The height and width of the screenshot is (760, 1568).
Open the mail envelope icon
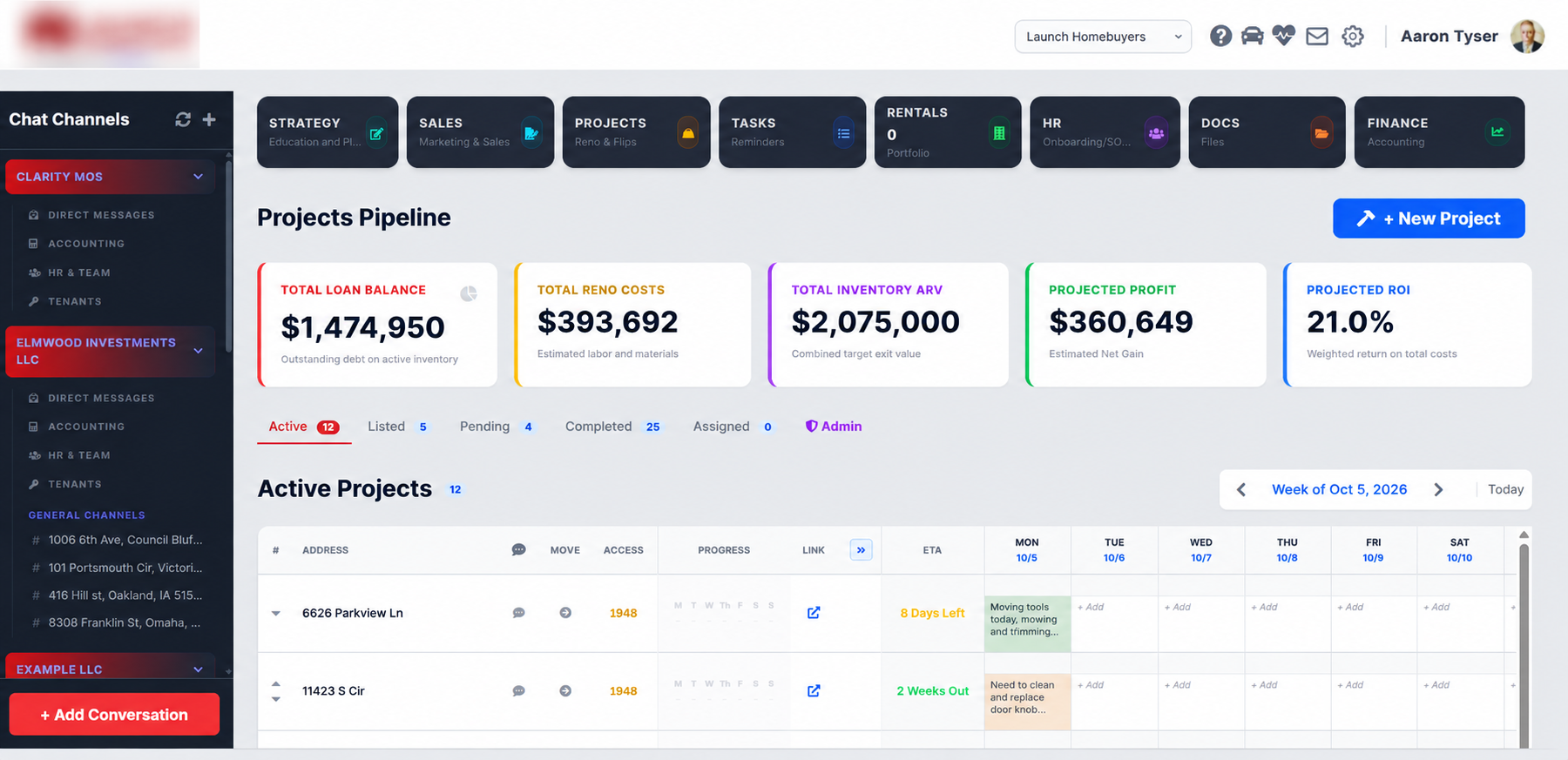click(1317, 36)
